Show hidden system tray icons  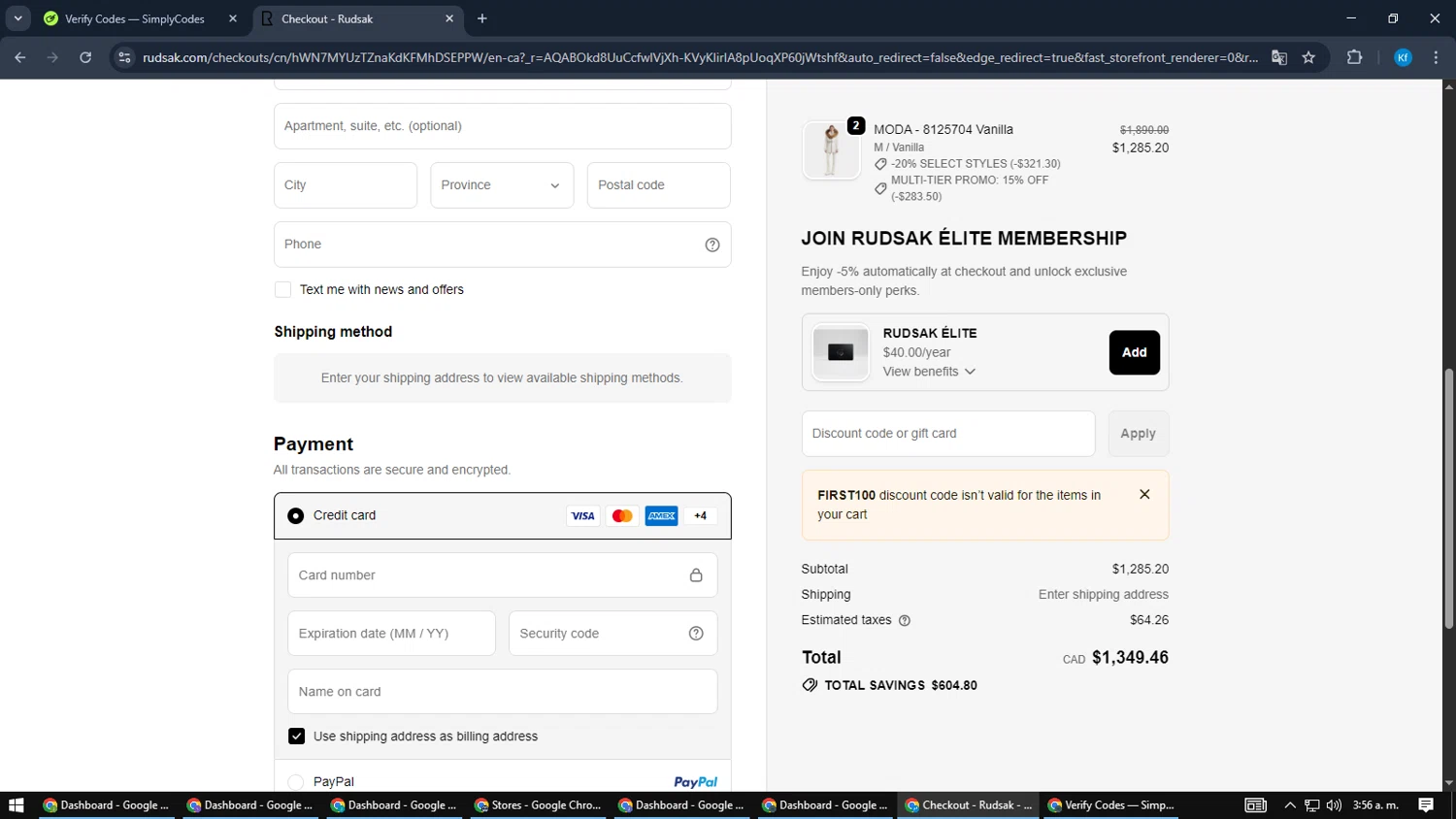[x=1290, y=805]
